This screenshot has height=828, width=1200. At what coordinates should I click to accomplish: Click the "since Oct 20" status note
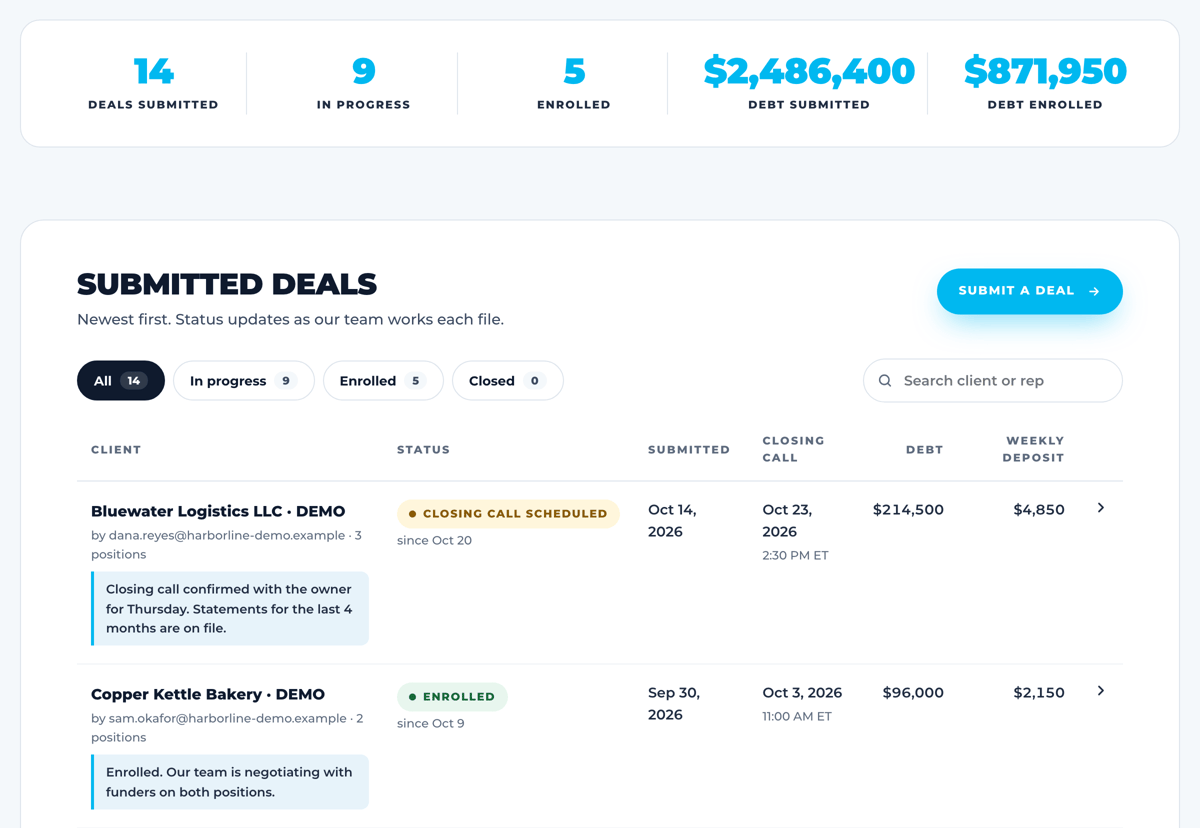(x=434, y=541)
